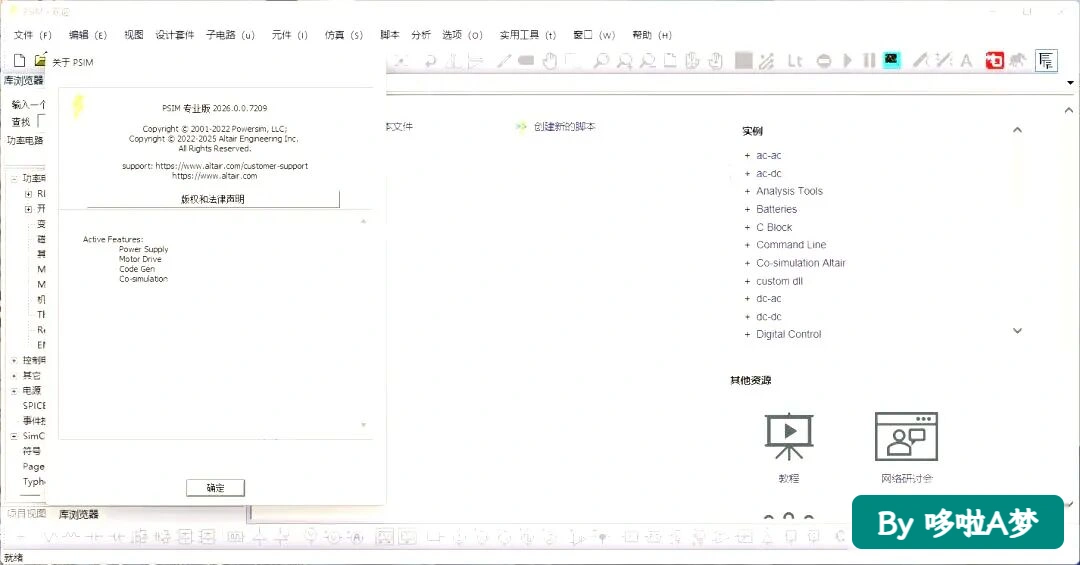This screenshot has height=565, width=1080.
Task: Click the zoom out magnifier icon
Action: tap(647, 61)
